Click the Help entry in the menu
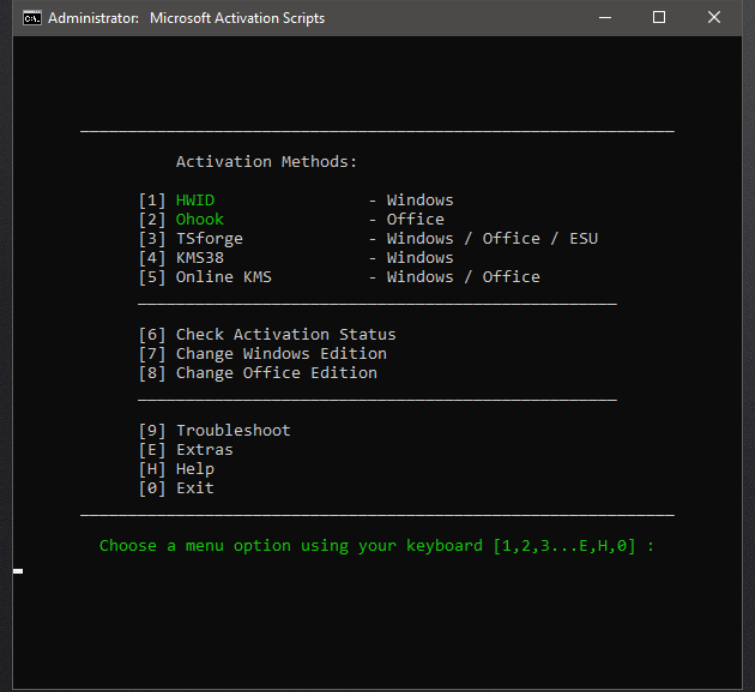This screenshot has width=755, height=692. (x=195, y=469)
